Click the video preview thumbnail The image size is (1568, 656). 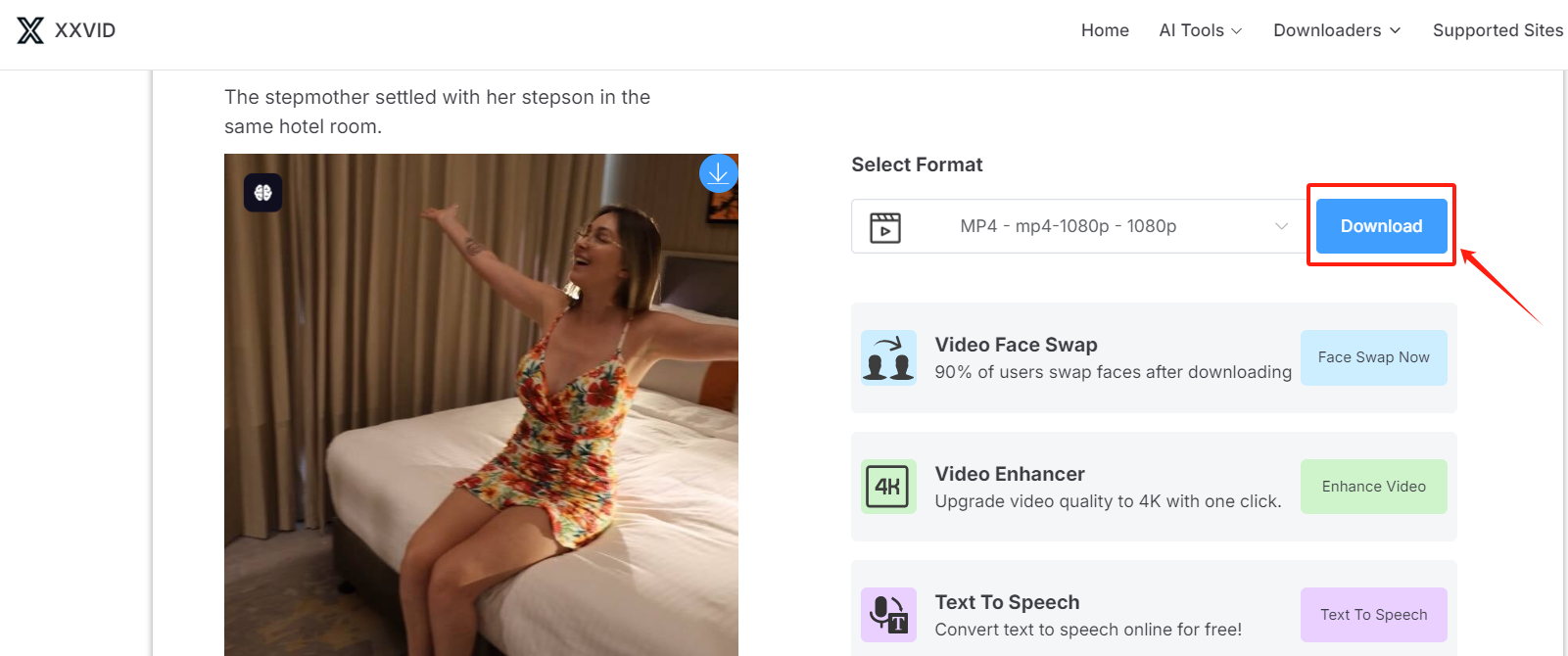[481, 404]
